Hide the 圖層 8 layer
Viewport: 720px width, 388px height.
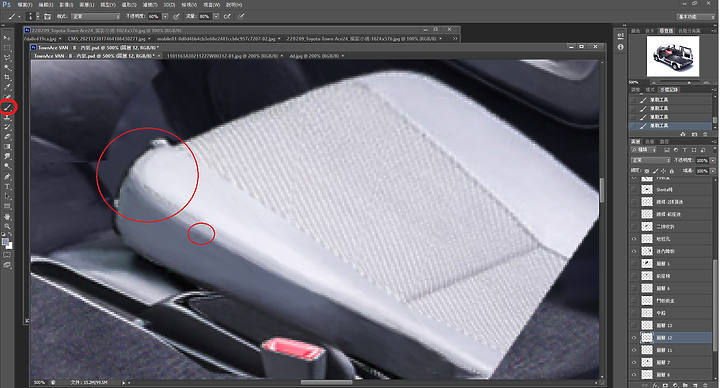634,375
